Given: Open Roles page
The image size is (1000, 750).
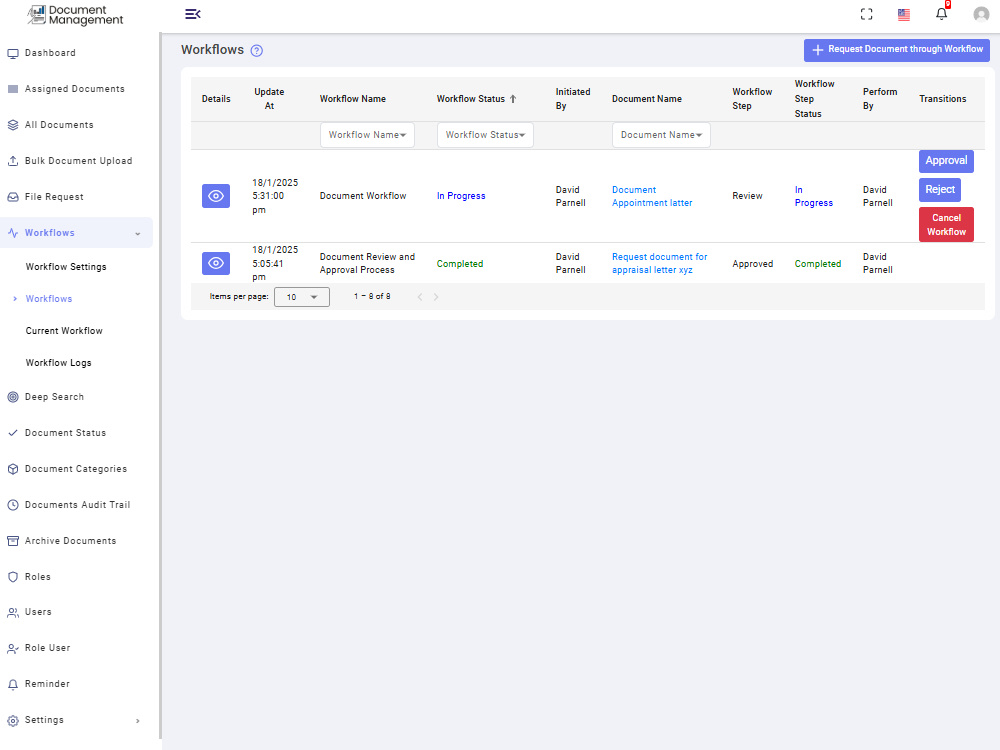Looking at the screenshot, I should click(38, 577).
